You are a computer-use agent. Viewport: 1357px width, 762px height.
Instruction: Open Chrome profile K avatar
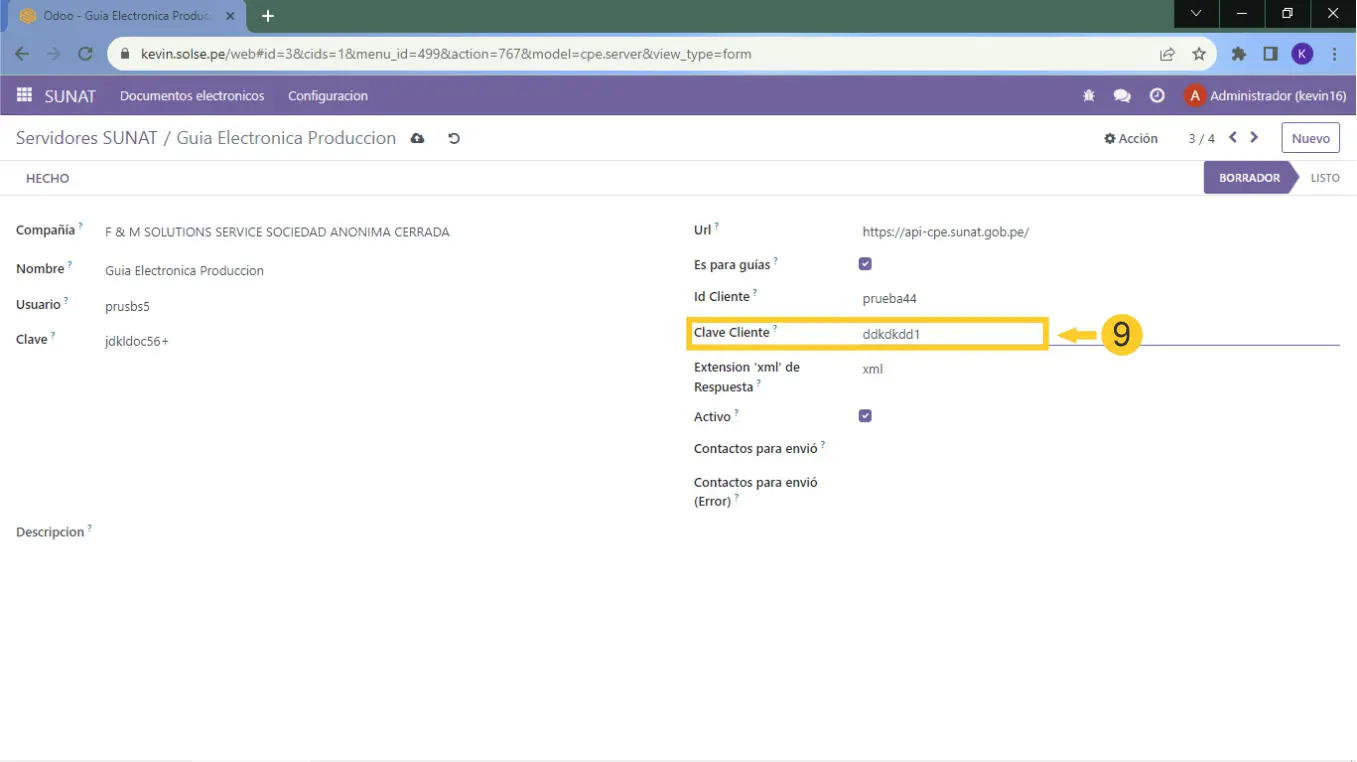click(1302, 54)
